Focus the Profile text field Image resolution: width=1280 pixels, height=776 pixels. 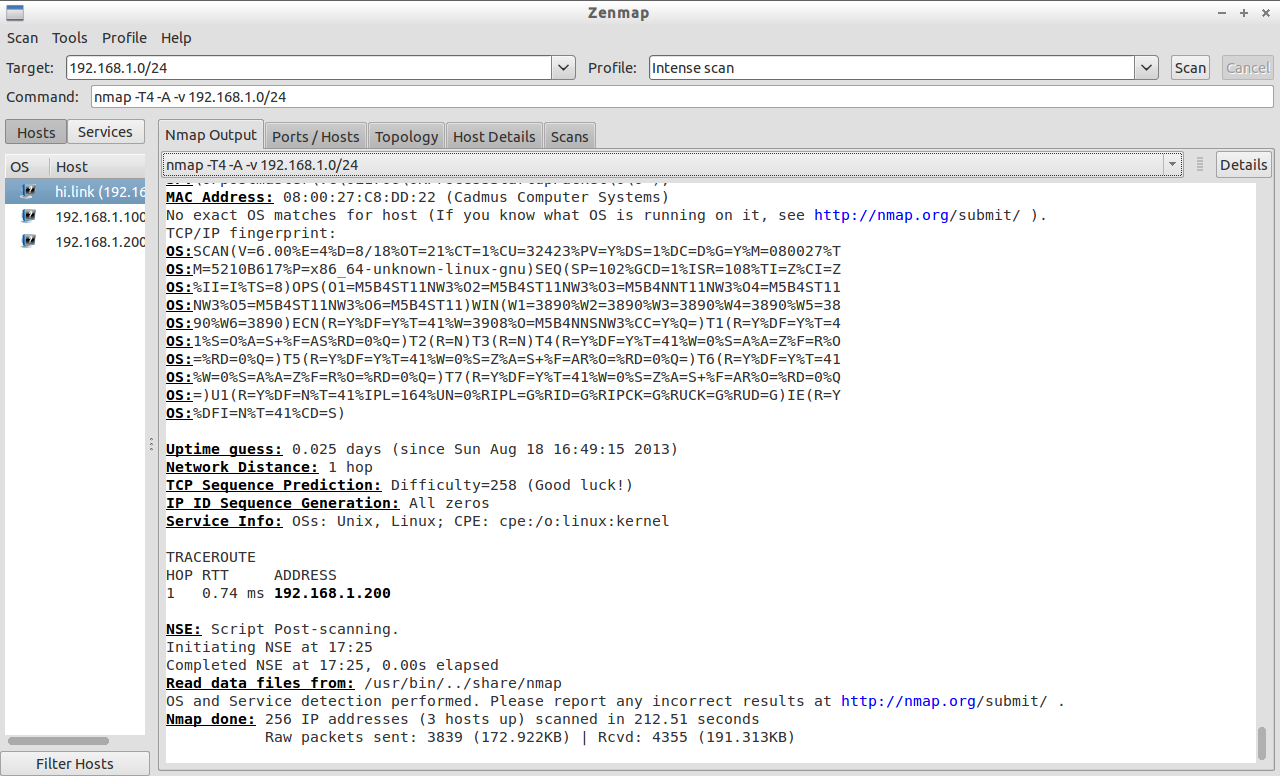pyautogui.click(x=892, y=68)
